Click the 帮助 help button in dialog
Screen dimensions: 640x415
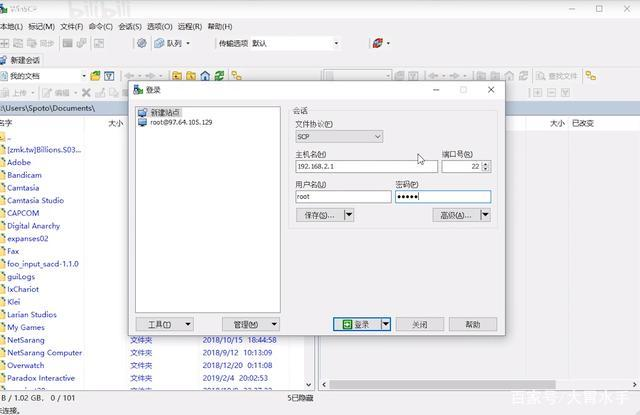point(473,324)
